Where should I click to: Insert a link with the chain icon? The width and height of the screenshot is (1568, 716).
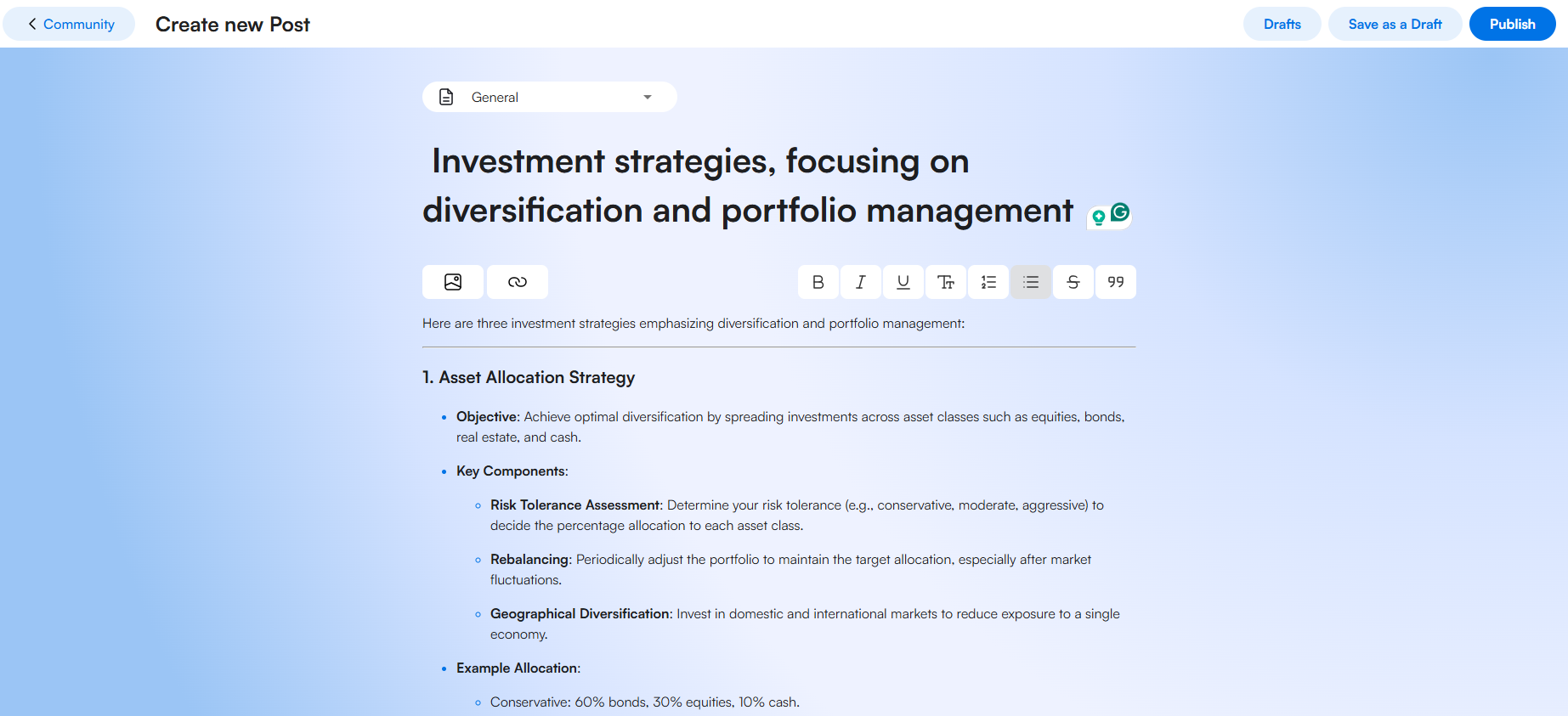click(x=518, y=282)
